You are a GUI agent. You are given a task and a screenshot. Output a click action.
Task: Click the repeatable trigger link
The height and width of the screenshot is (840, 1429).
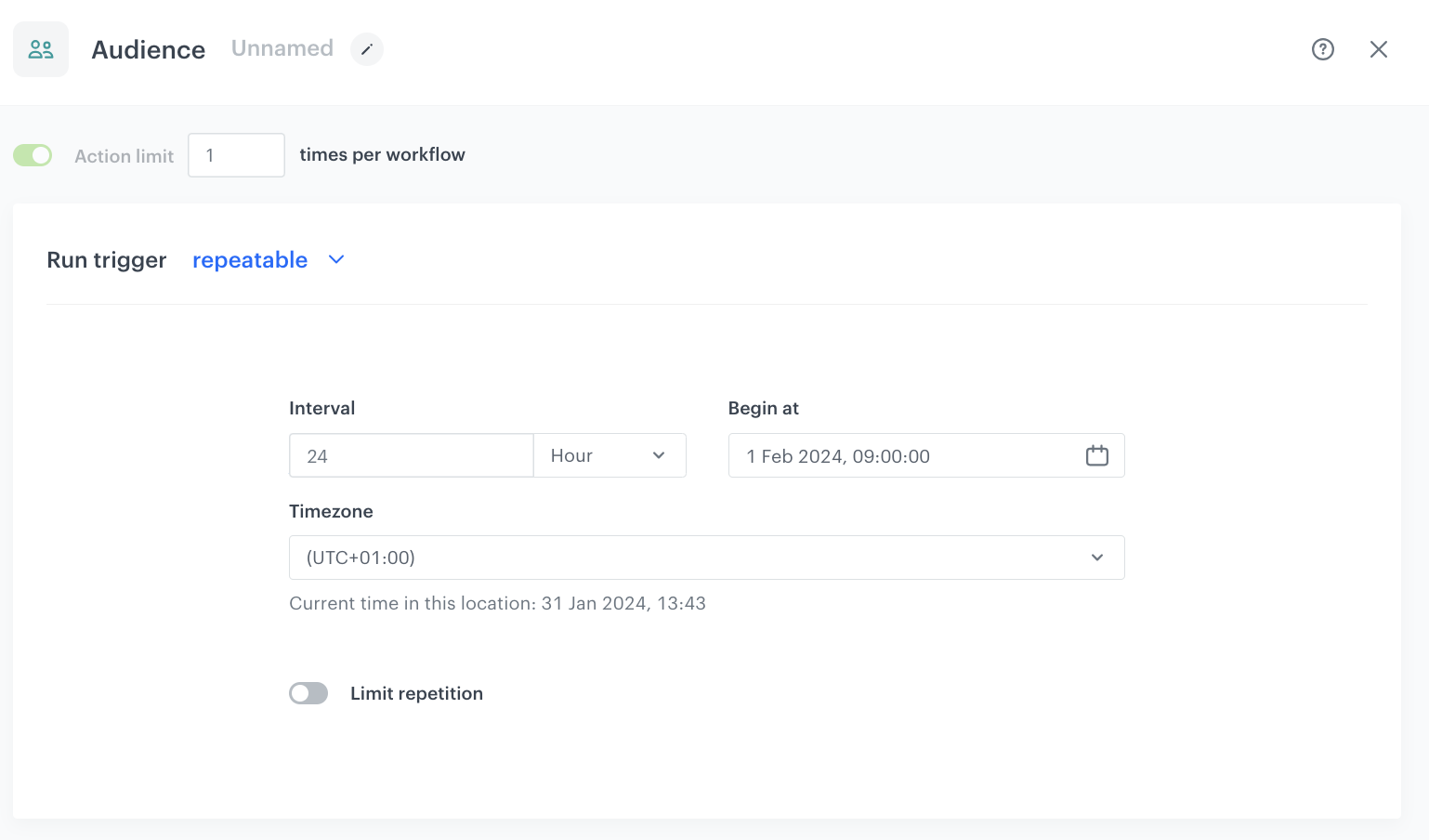click(249, 259)
